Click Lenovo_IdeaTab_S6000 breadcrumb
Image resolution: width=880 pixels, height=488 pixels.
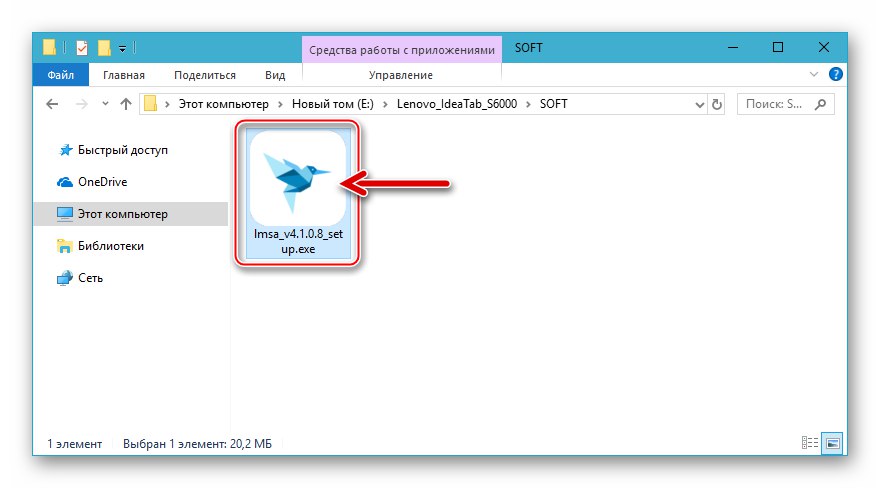point(457,104)
